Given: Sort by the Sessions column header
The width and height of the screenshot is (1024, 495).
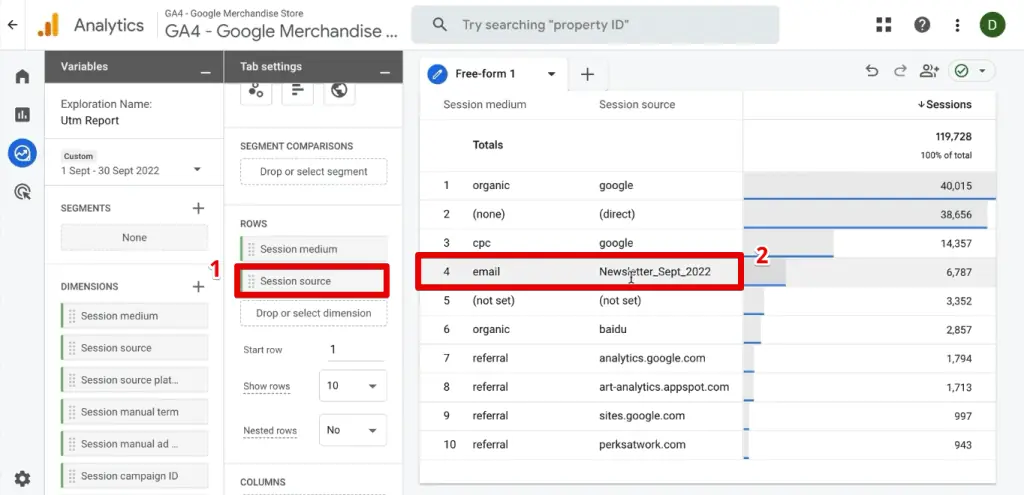Looking at the screenshot, I should point(944,105).
